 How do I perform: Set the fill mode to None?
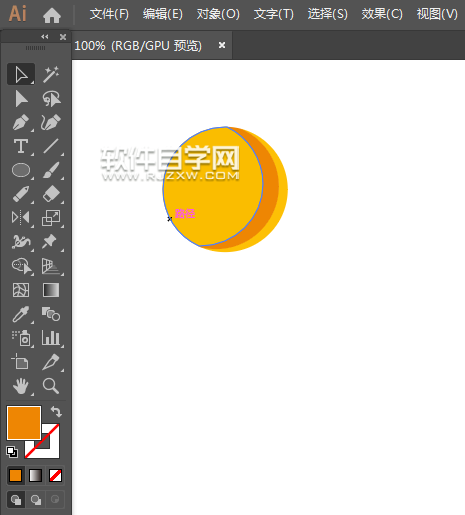pyautogui.click(x=55, y=475)
